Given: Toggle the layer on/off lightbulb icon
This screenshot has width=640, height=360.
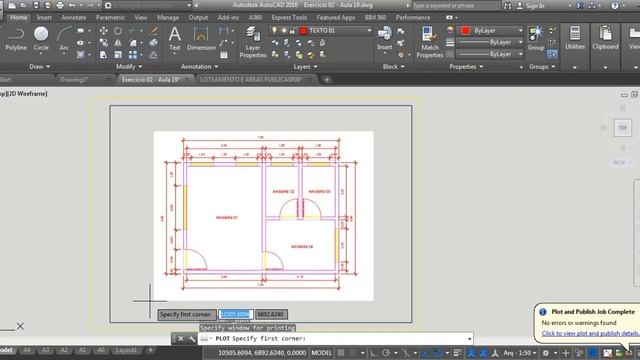Looking at the screenshot, I should tap(274, 31).
